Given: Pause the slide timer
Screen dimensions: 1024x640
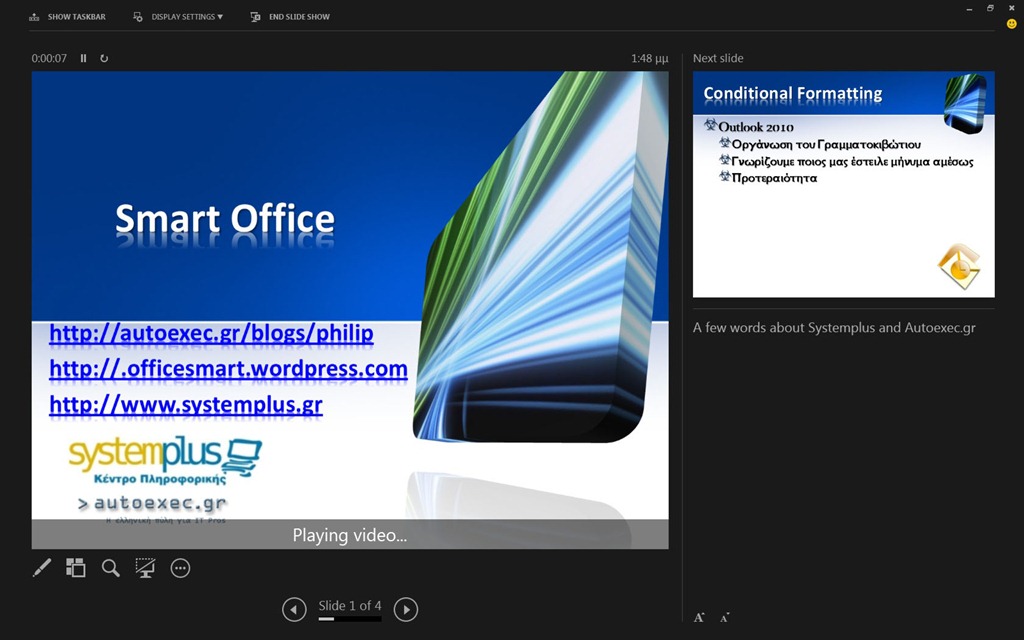Looking at the screenshot, I should pyautogui.click(x=84, y=58).
